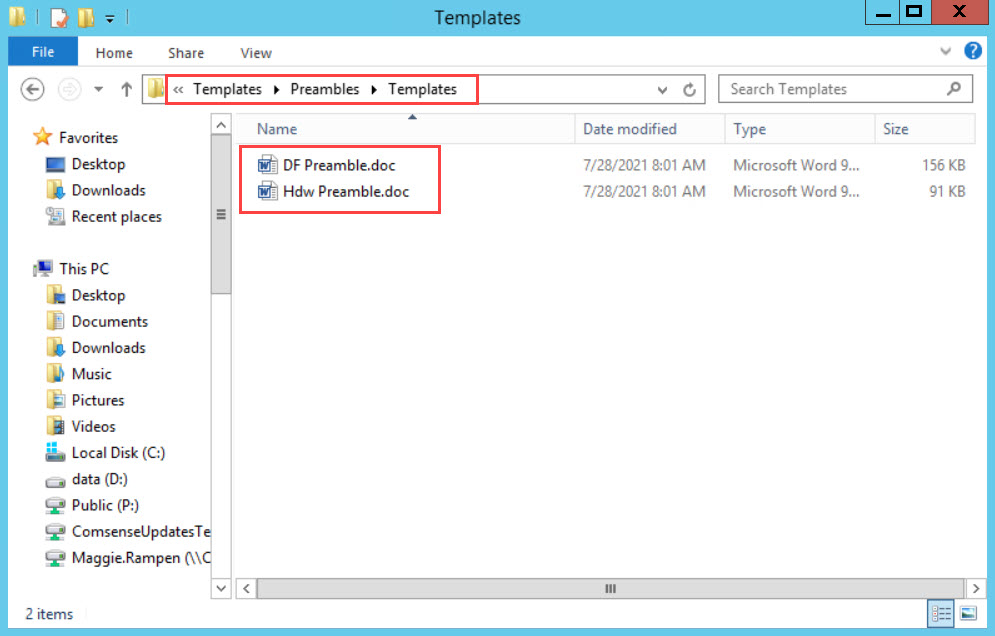Sort files by the Size column

coord(925,129)
